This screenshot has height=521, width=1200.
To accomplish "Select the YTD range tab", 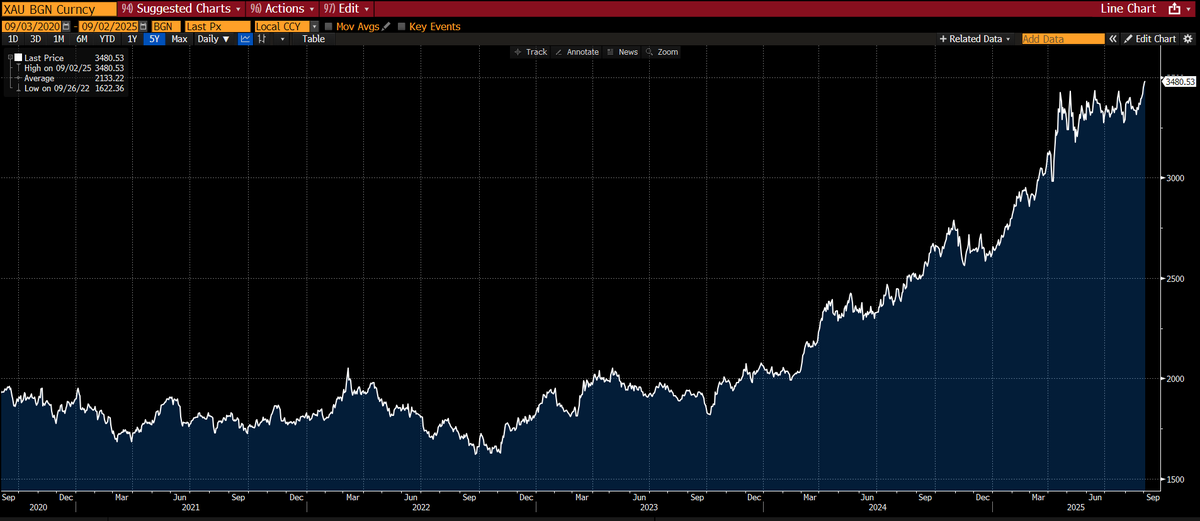I will point(107,39).
